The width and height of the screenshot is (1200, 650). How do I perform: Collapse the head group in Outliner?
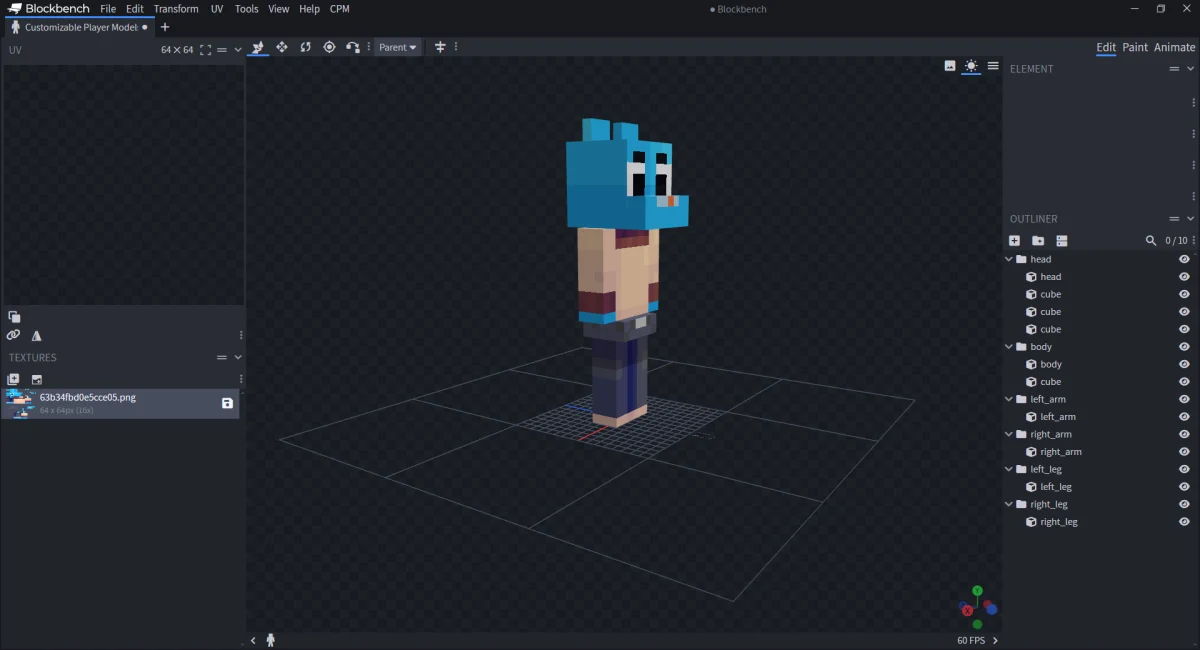[x=1009, y=259]
